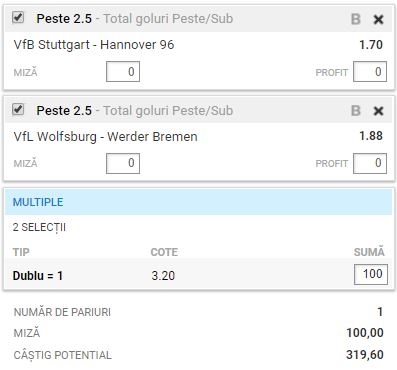Click the B icon on Wolfsburg bet
The image size is (397, 370).
(356, 111)
